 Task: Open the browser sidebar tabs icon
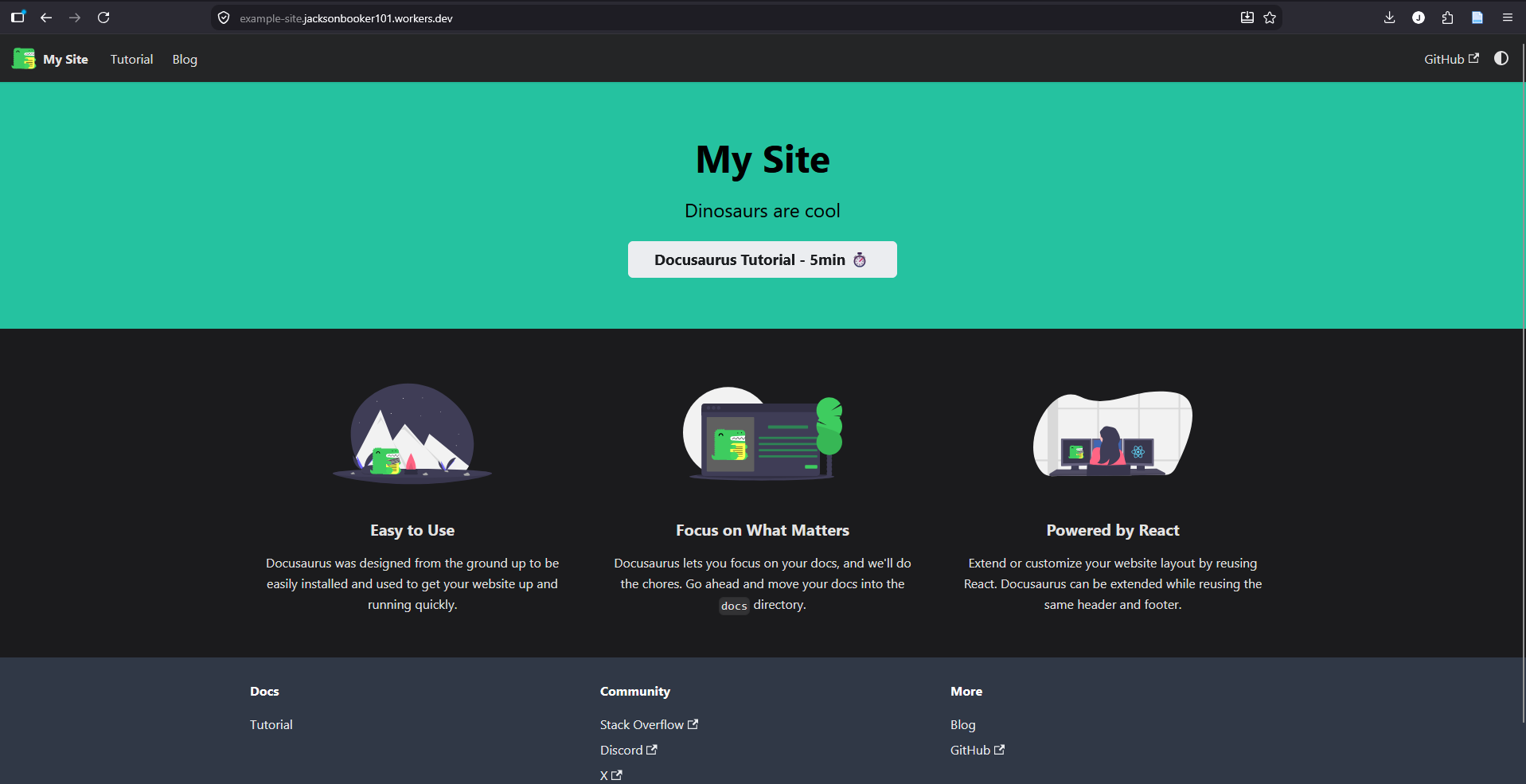[18, 17]
